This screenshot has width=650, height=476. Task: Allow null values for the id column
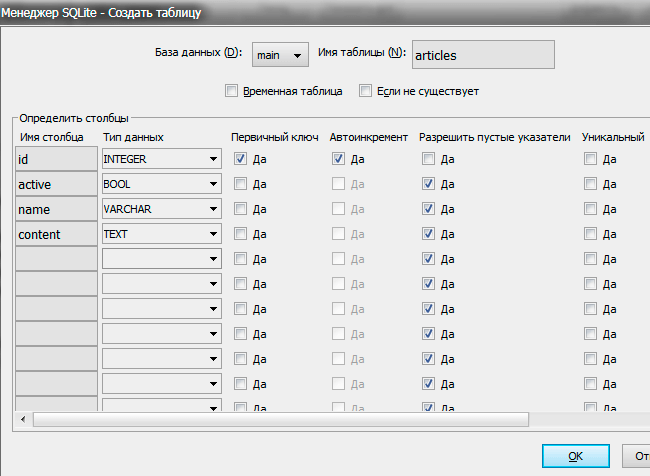click(x=428, y=158)
